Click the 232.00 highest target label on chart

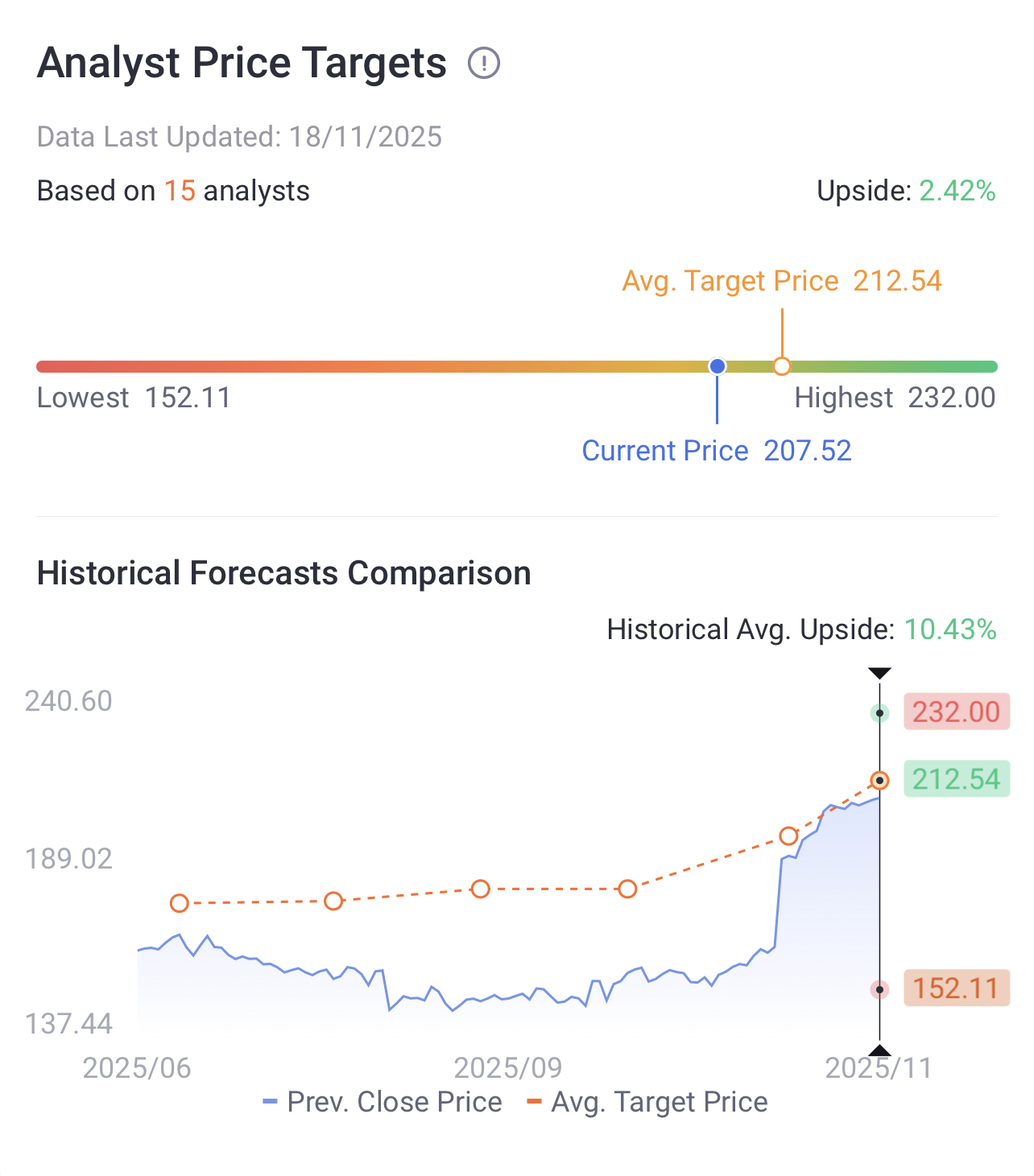pyautogui.click(x=956, y=712)
